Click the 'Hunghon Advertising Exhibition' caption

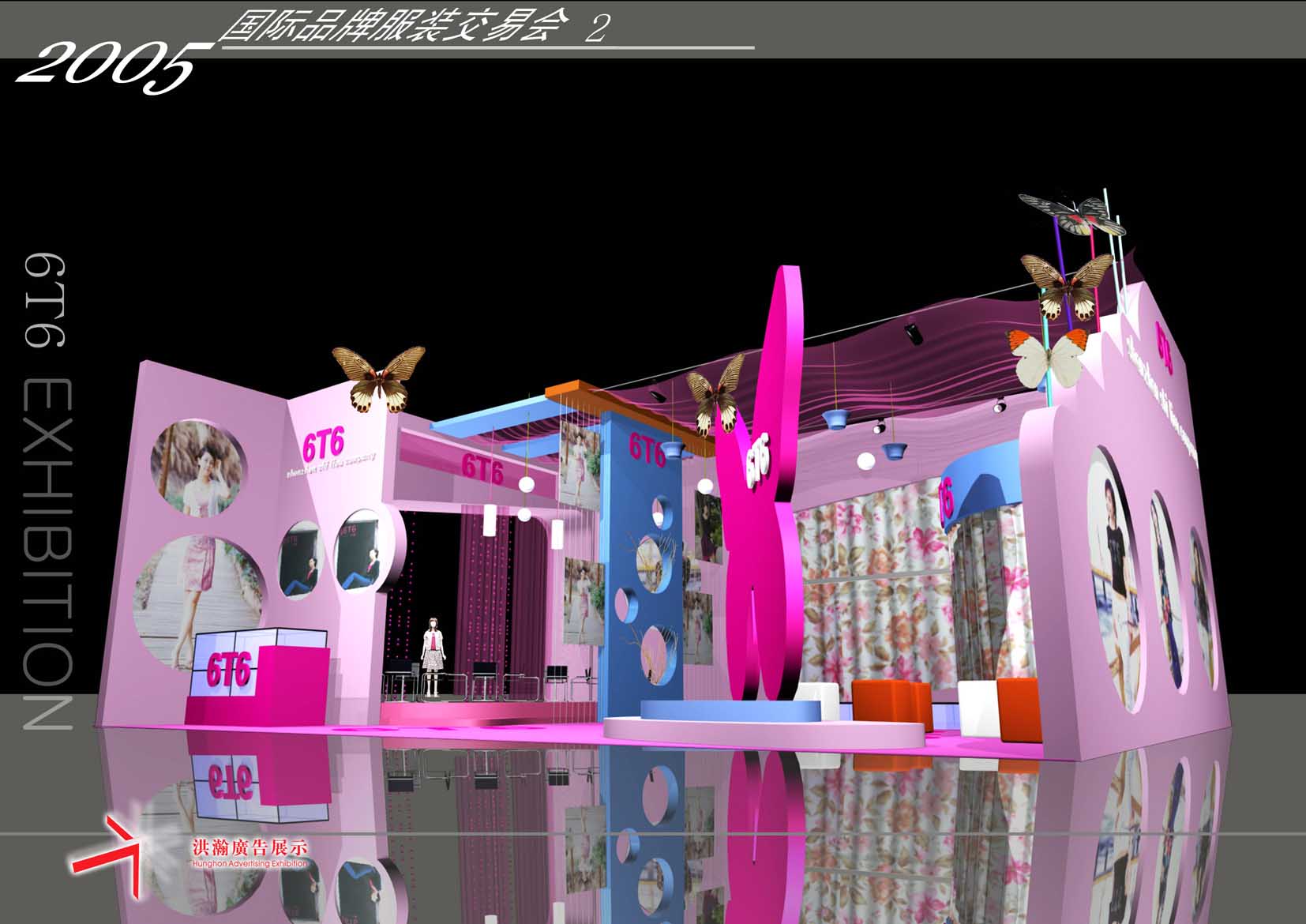coord(249,864)
